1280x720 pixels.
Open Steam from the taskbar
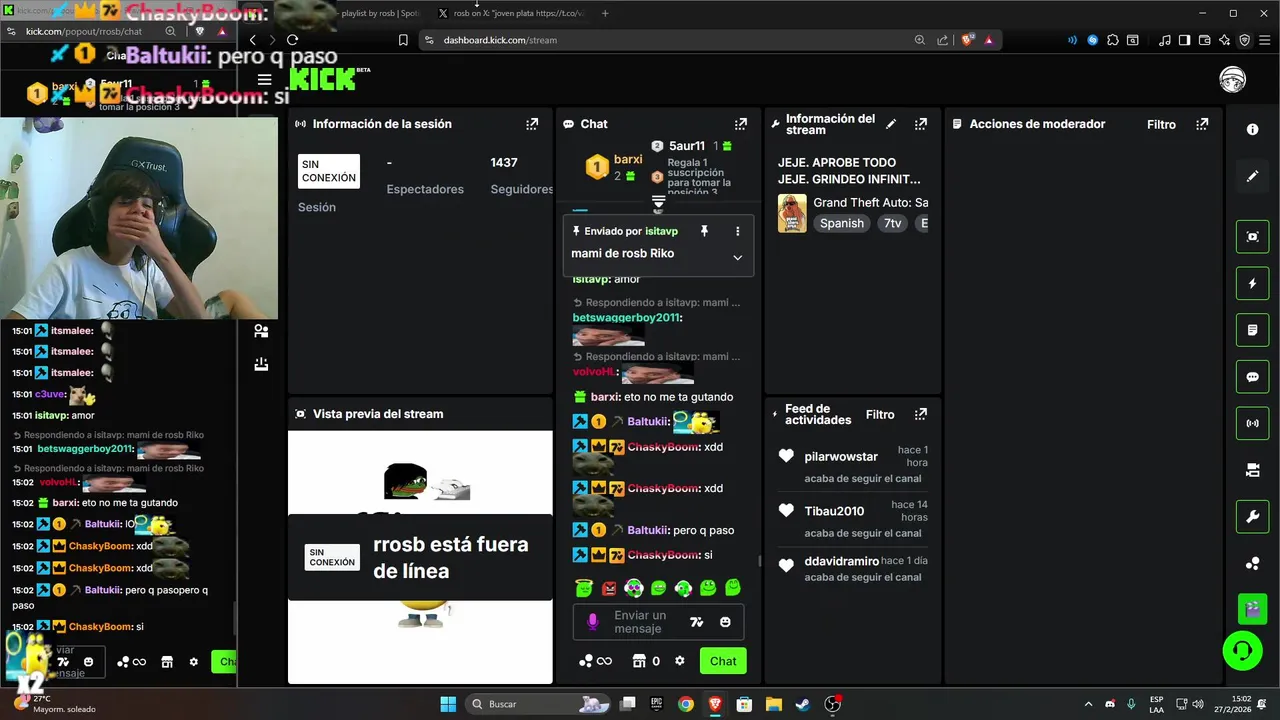click(803, 704)
